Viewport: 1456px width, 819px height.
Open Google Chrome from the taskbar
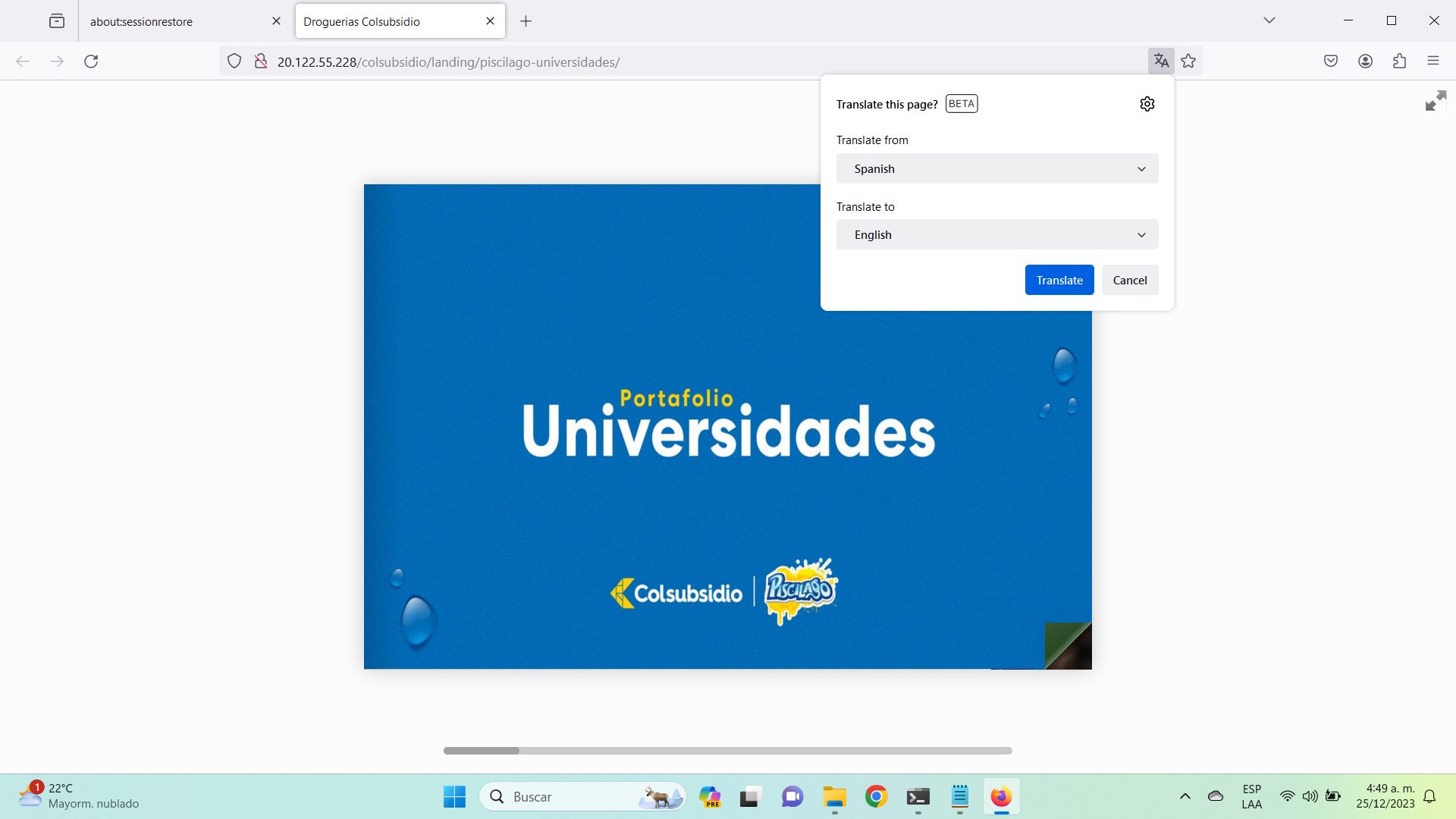[x=876, y=797]
